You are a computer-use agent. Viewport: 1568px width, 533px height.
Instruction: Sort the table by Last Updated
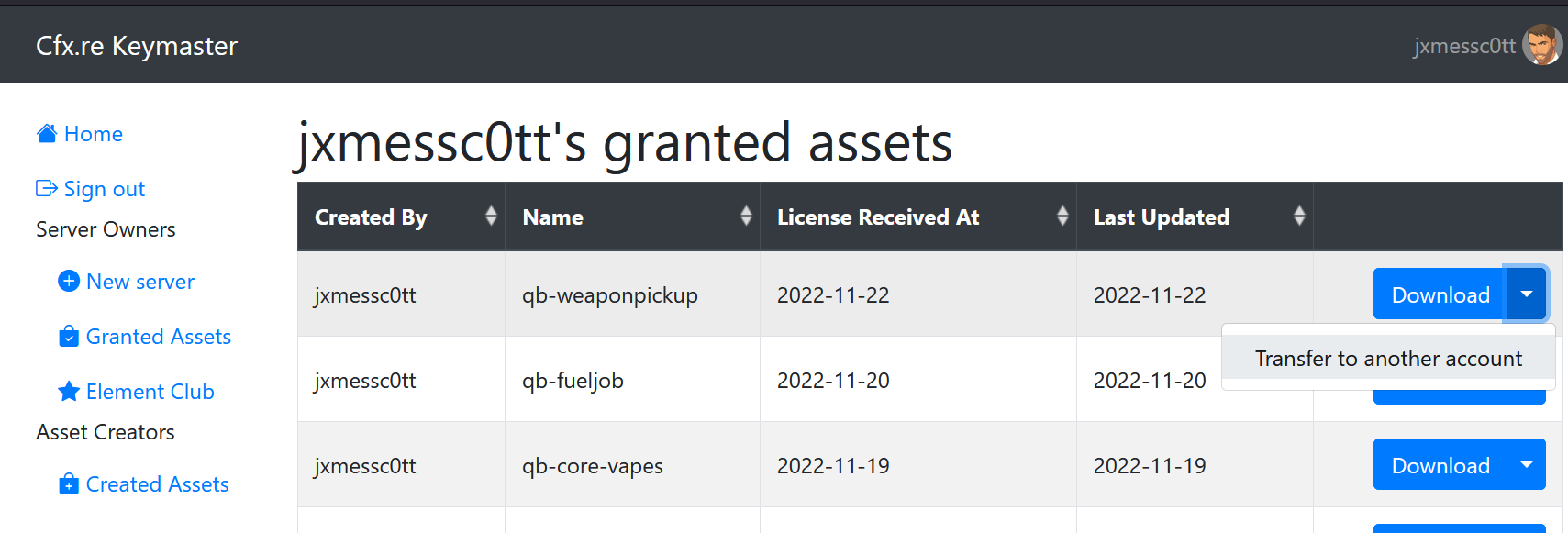click(1299, 216)
